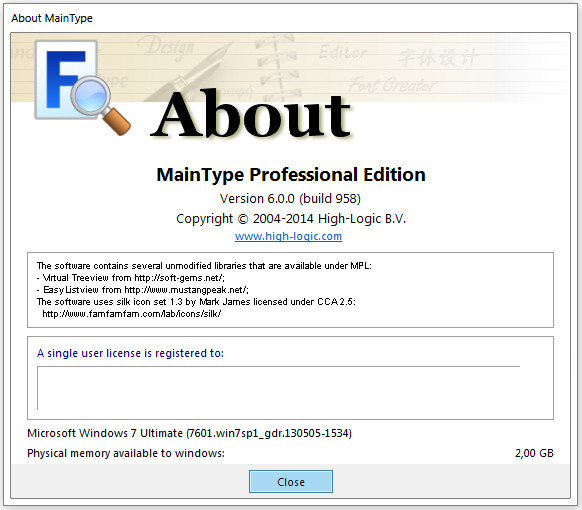Click the large 'About' banner heading
This screenshot has width=582, height=510.
click(x=251, y=114)
